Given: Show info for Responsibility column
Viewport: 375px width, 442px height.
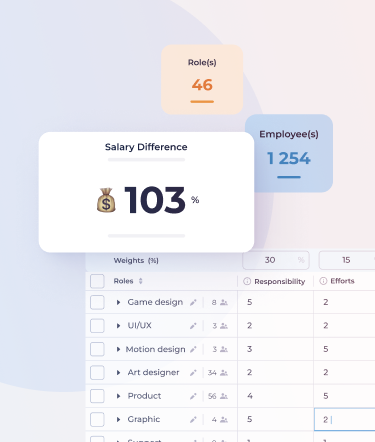Looking at the screenshot, I should coord(247,281).
